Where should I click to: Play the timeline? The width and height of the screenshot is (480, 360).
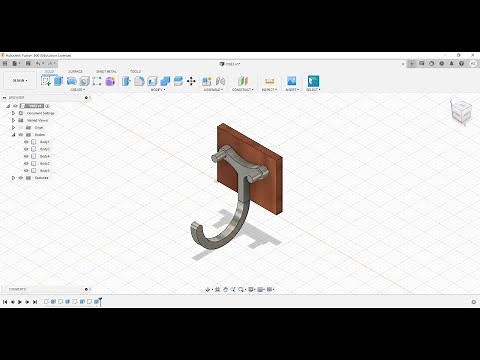[x=20, y=302]
